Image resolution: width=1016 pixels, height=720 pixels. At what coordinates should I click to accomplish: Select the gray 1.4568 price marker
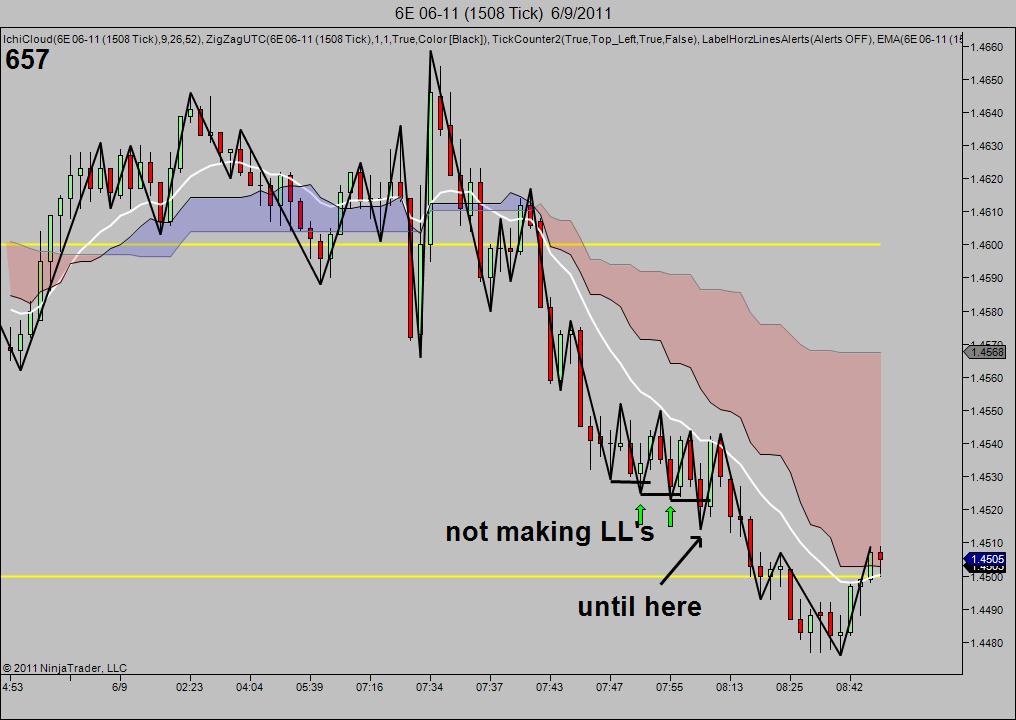point(985,353)
